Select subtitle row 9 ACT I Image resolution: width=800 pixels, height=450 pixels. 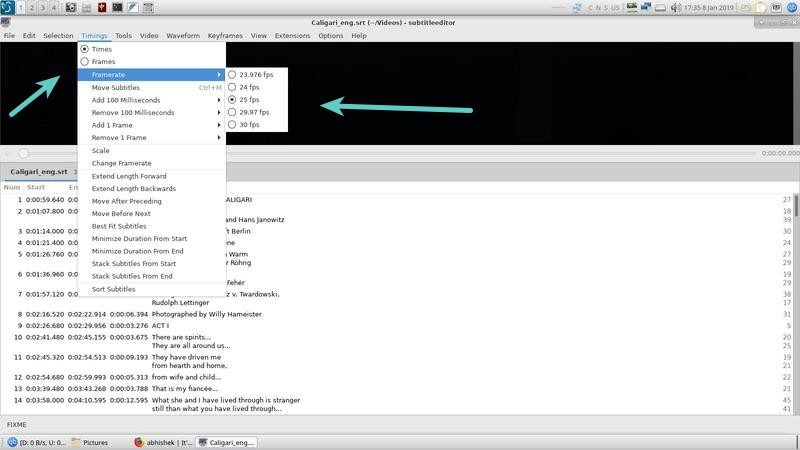tap(398, 326)
